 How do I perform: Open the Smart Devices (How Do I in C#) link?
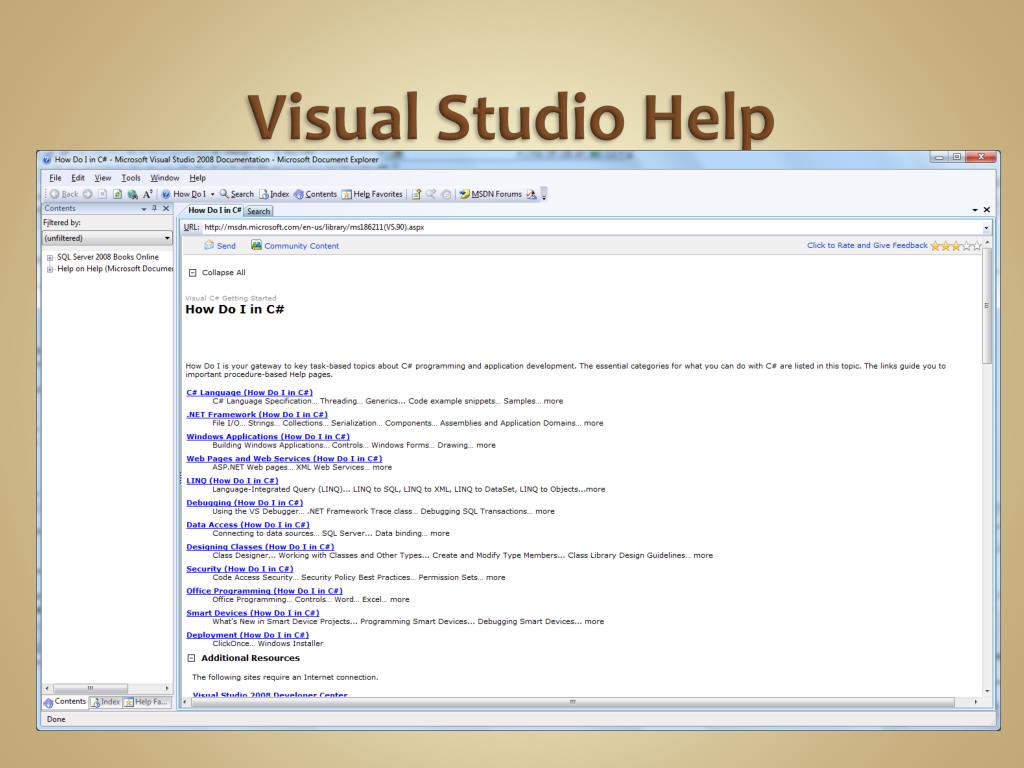(253, 613)
